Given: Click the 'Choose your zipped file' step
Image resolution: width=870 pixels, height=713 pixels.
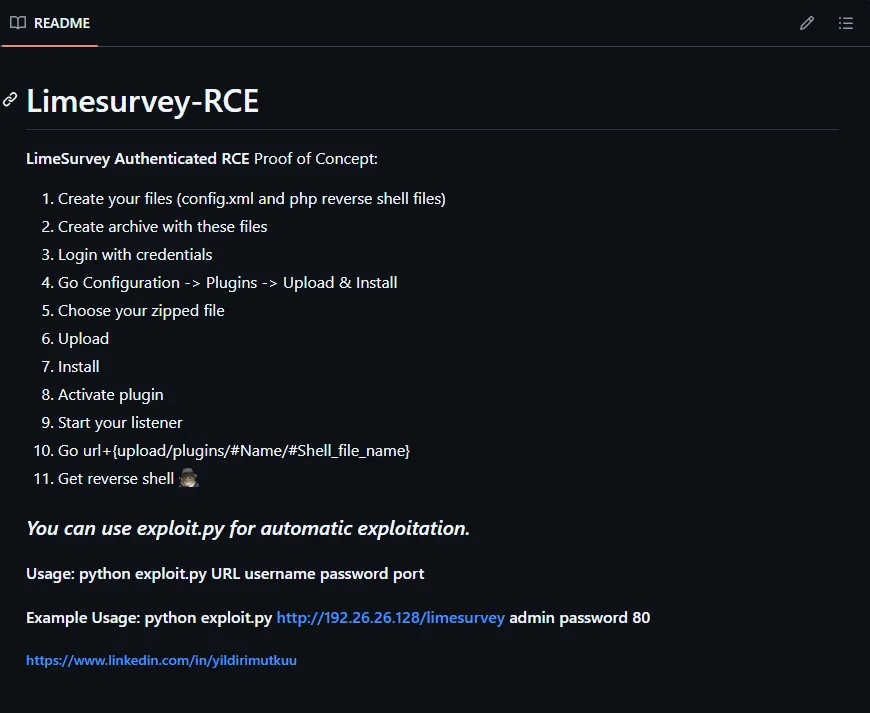Looking at the screenshot, I should pyautogui.click(x=141, y=311).
